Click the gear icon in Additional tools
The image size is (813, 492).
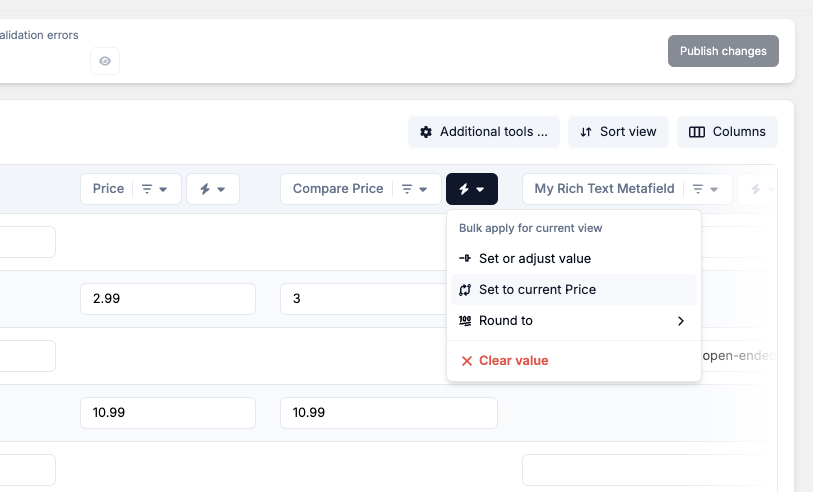pyautogui.click(x=426, y=132)
